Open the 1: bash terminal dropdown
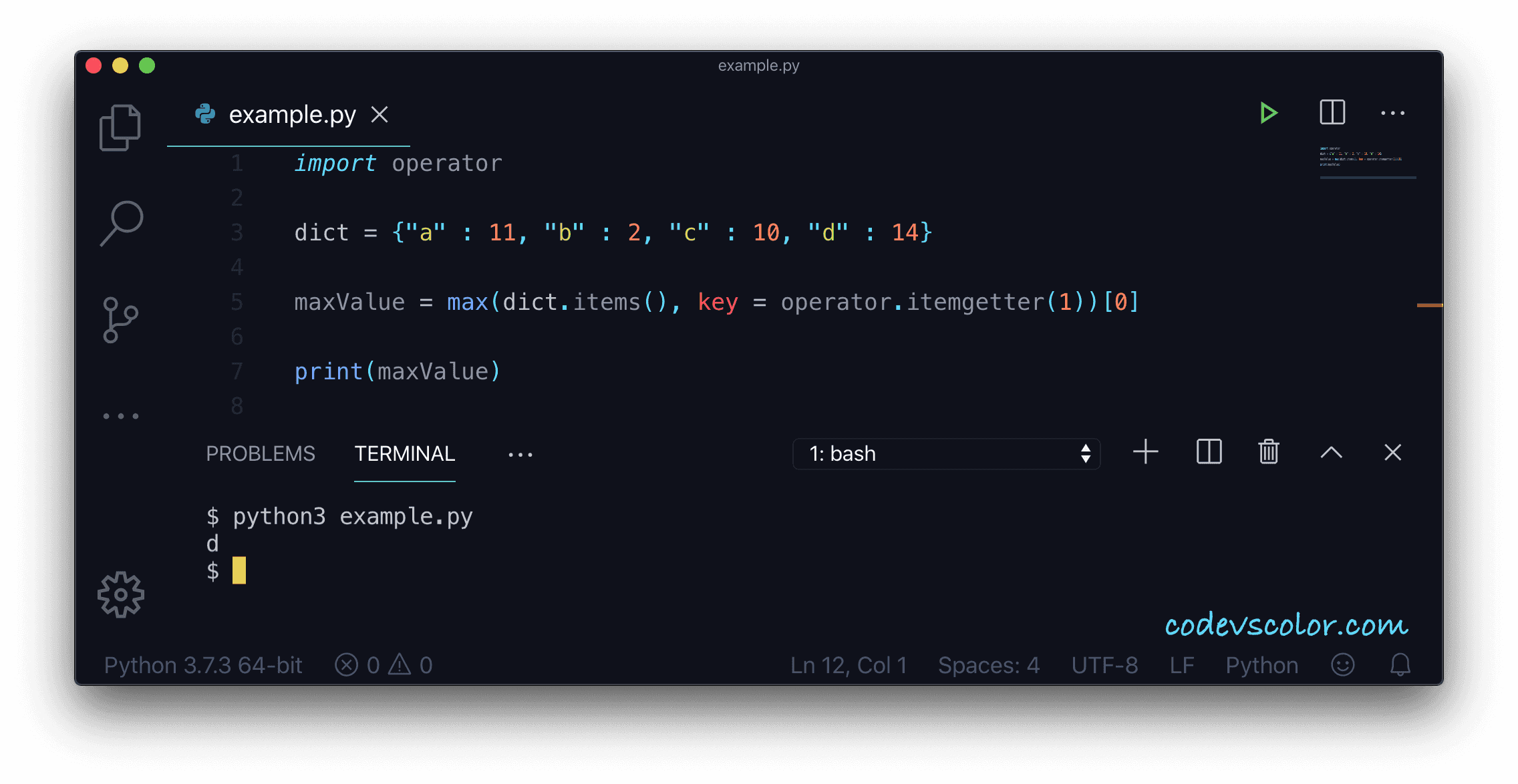This screenshot has width=1518, height=784. (945, 453)
